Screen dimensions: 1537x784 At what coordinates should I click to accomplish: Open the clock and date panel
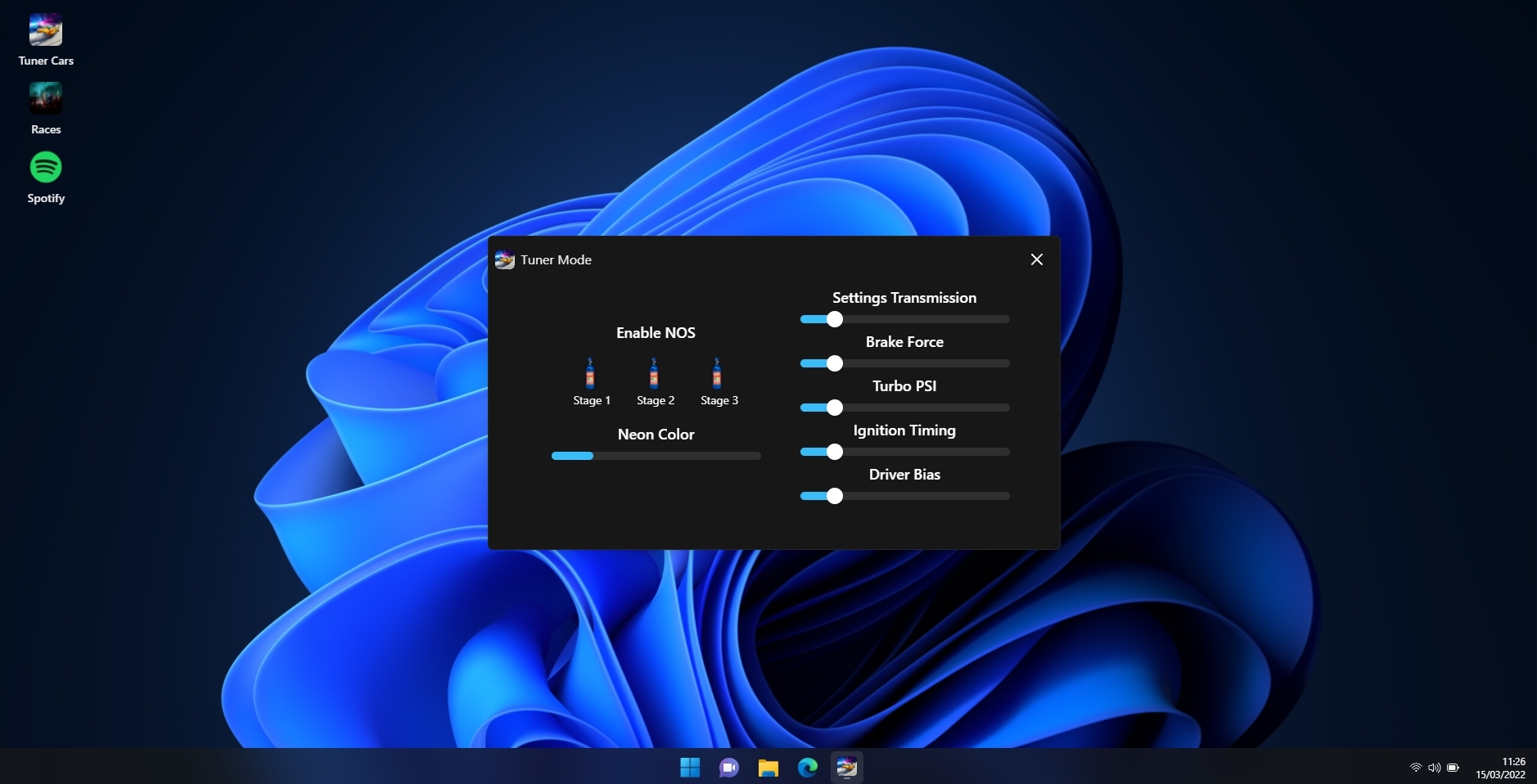coord(1501,768)
